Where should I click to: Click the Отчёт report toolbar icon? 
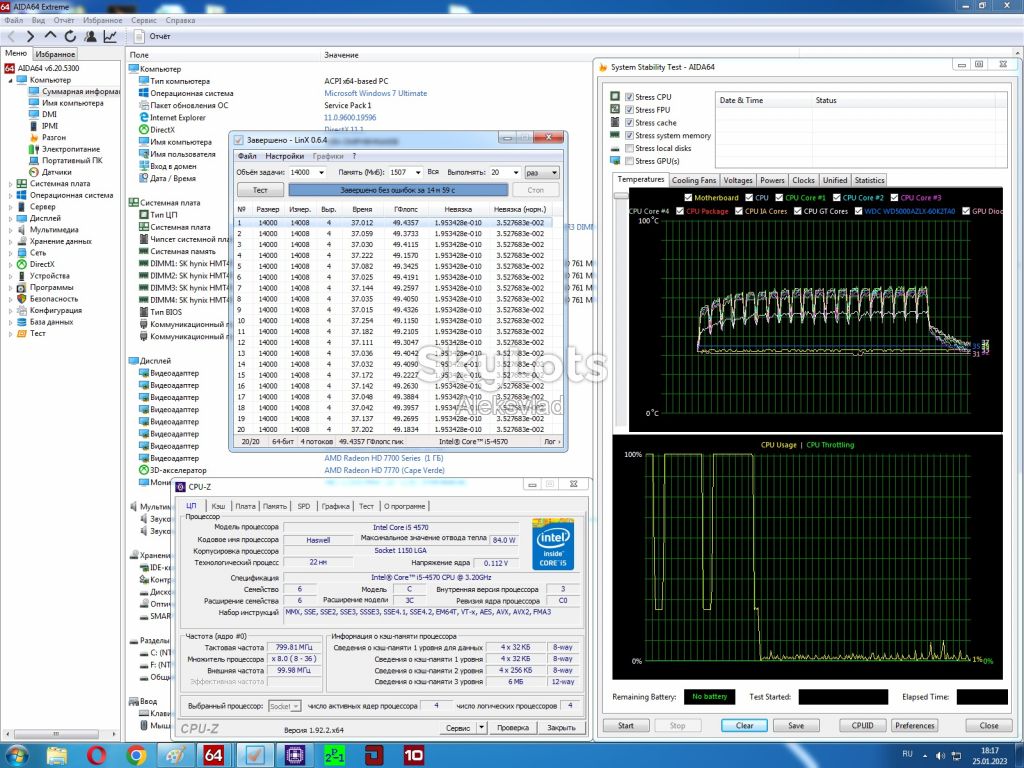click(139, 37)
